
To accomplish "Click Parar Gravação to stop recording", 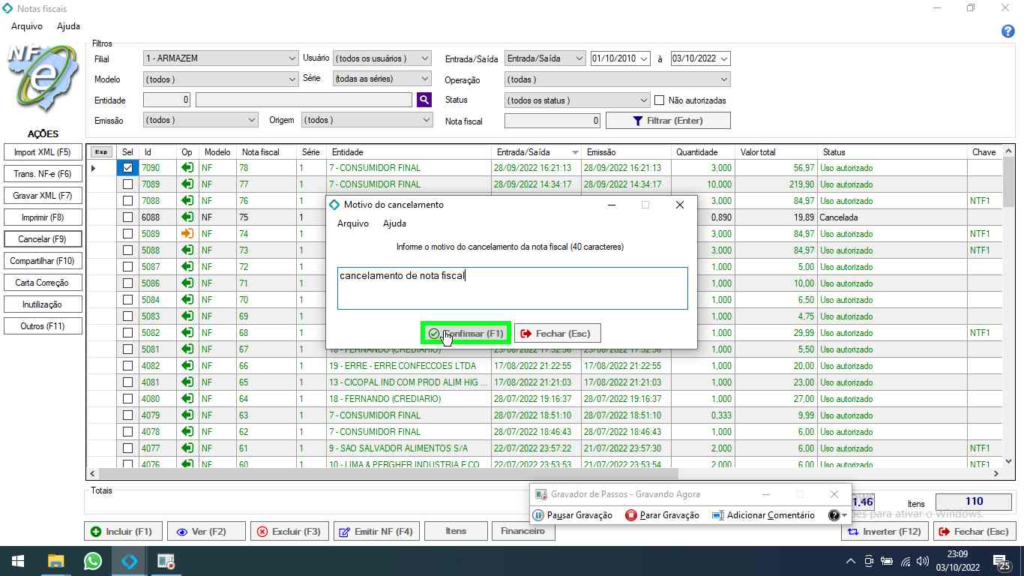I will tap(662, 515).
